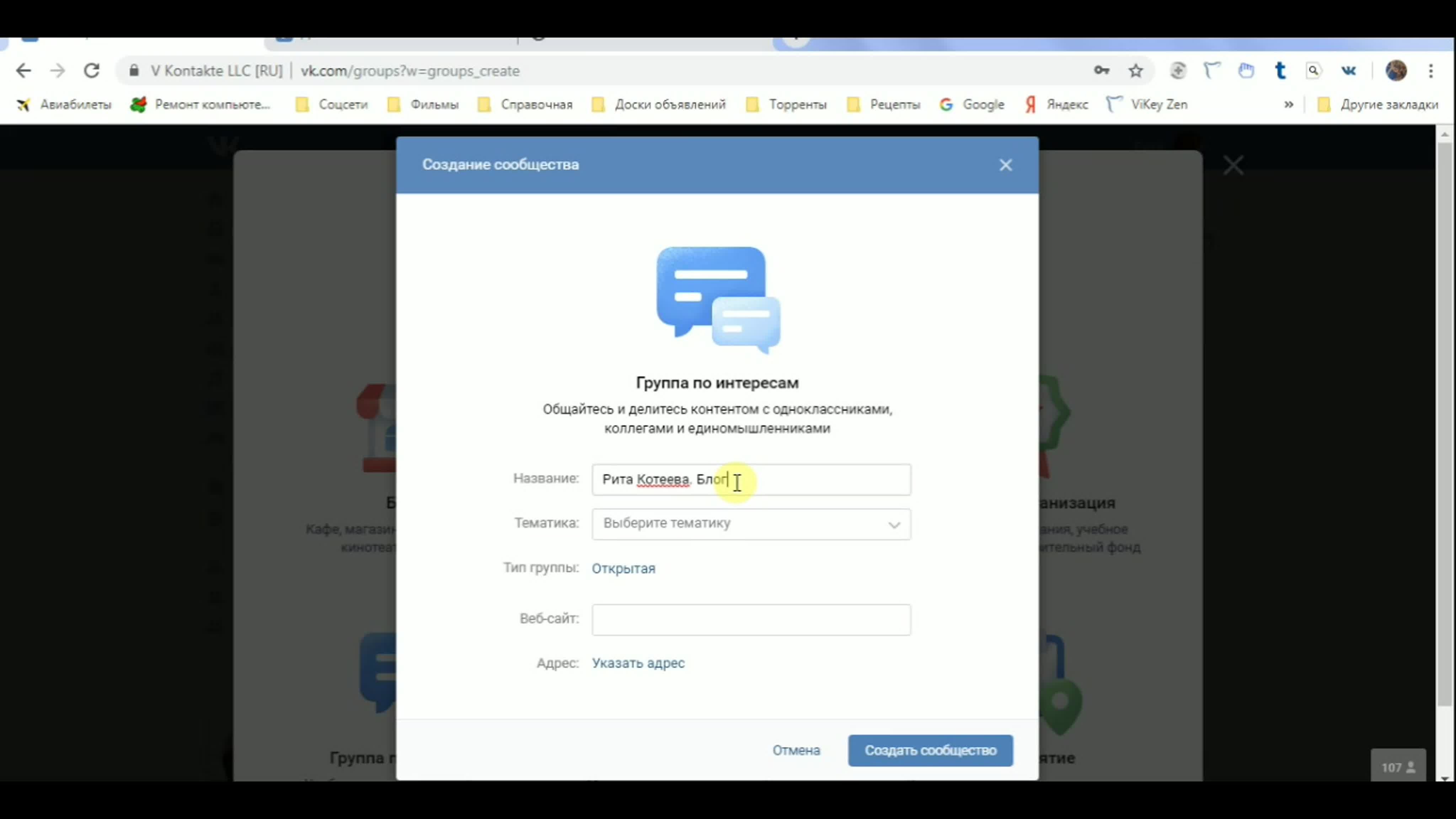Click the Создать сообщество button

tap(930, 751)
